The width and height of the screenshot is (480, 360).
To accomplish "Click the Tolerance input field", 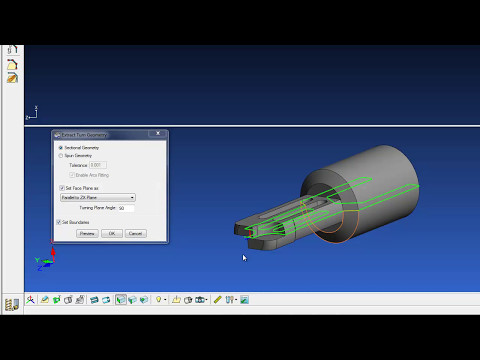I will click(98, 165).
